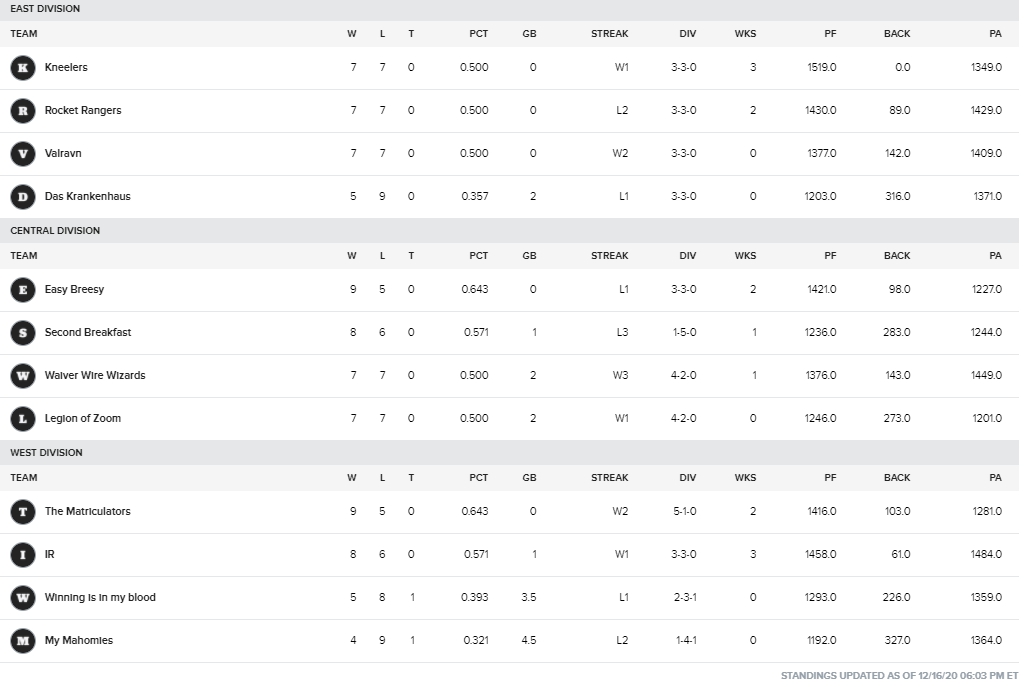This screenshot has height=687, width=1029.
Task: Open the Rocket Rangers round R icon
Action: [x=23, y=111]
